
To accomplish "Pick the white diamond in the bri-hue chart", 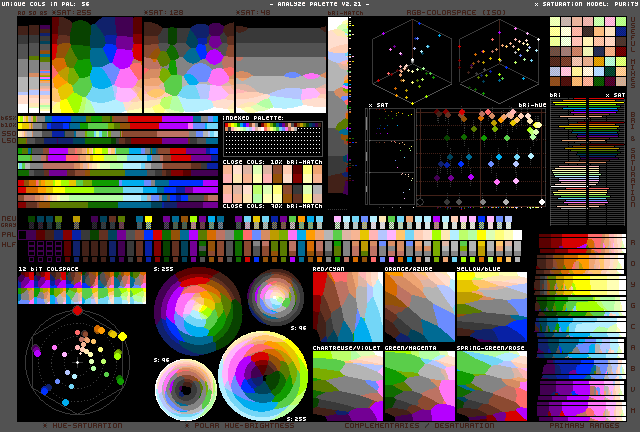I will point(542,202).
